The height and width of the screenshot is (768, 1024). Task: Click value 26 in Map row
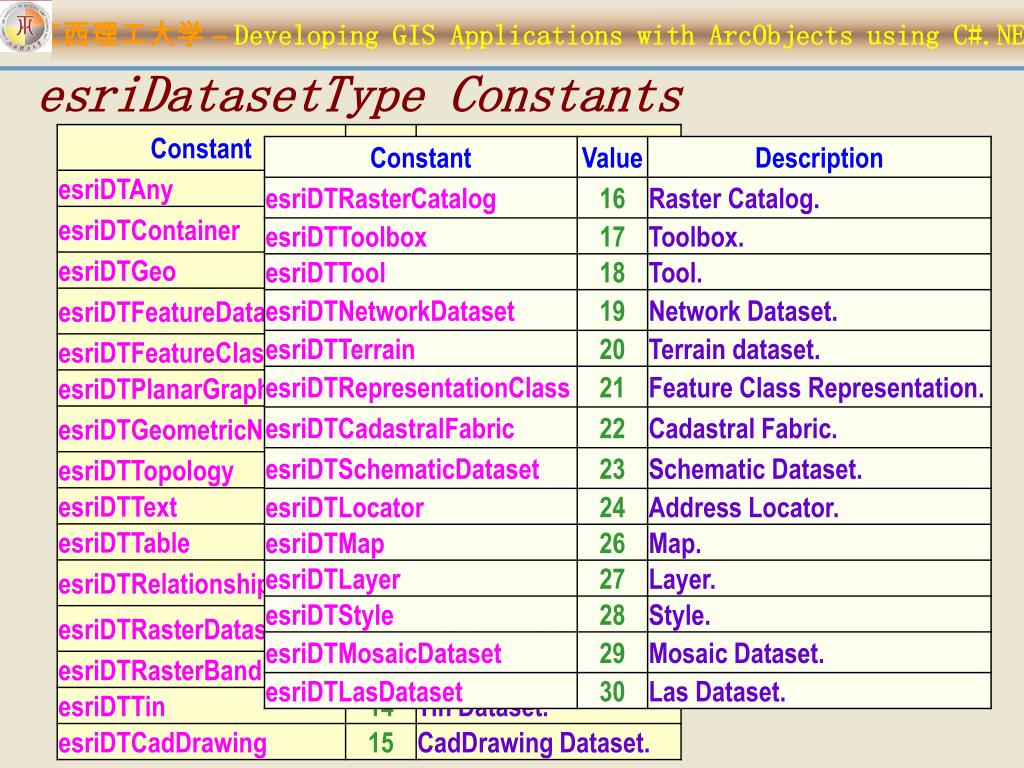[612, 544]
